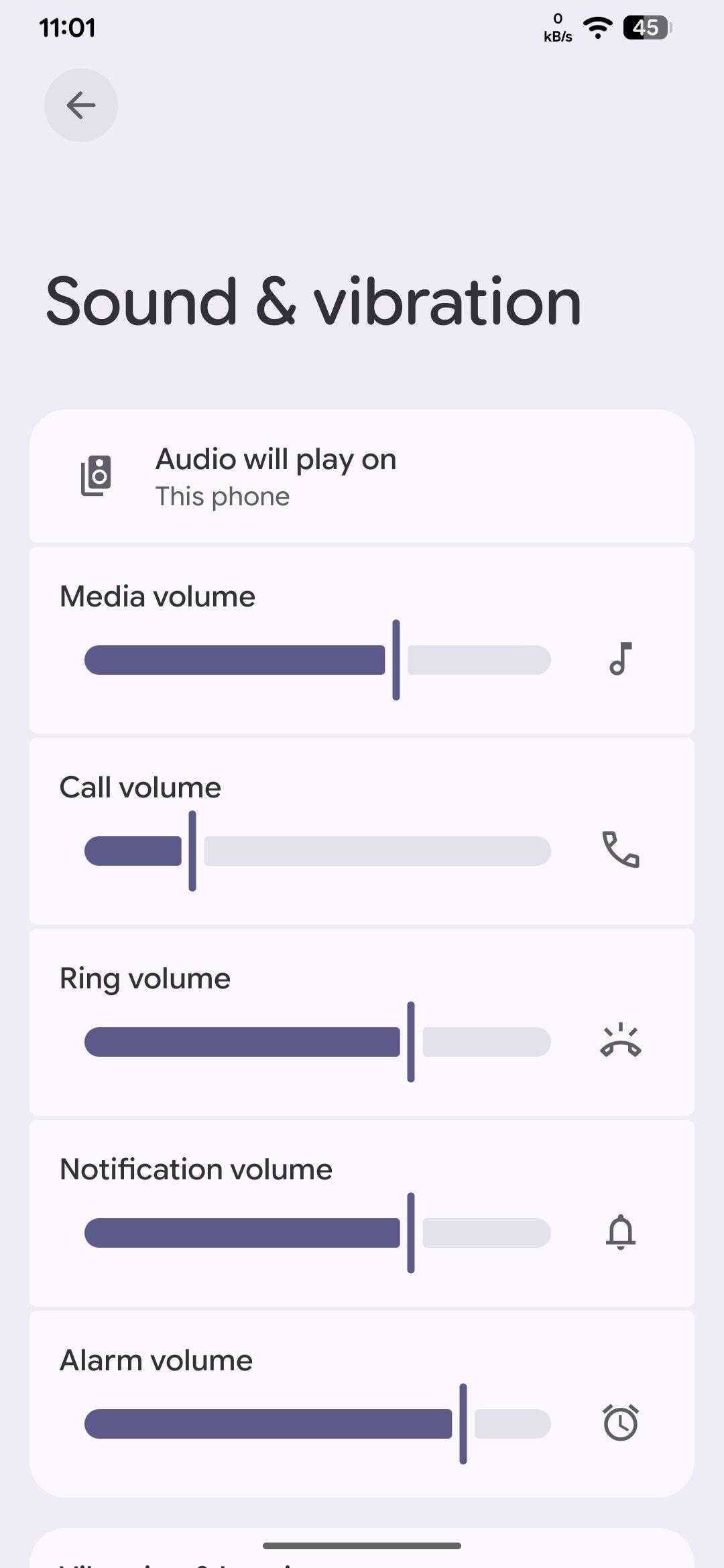Tap the call volume phone icon
This screenshot has height=1568, width=724.
tap(621, 850)
